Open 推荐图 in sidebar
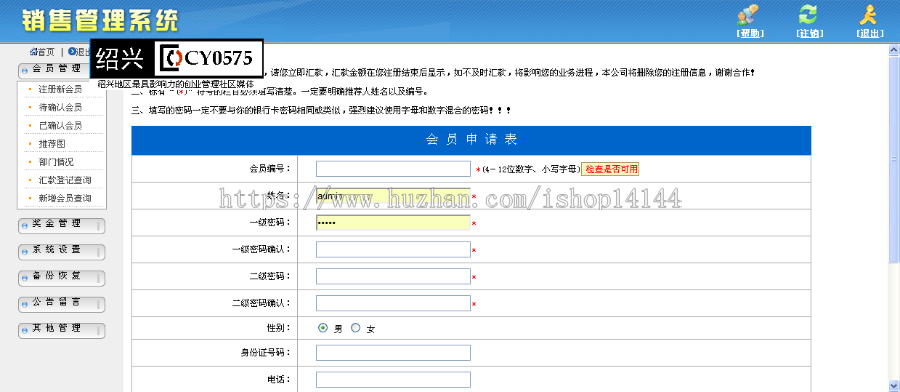The width and height of the screenshot is (900, 392). (52, 143)
